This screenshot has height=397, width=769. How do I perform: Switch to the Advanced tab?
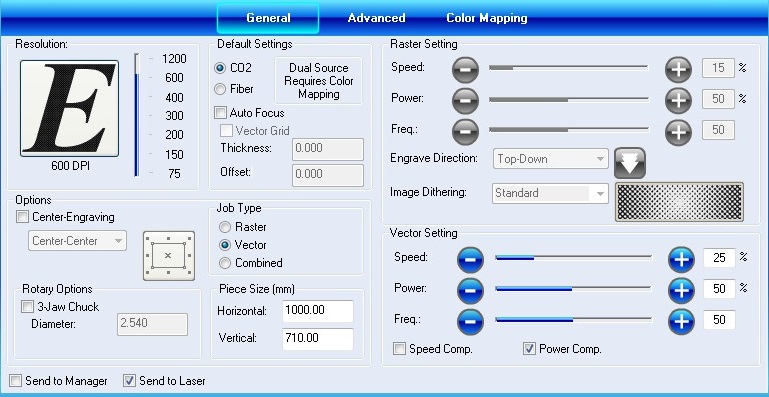click(x=377, y=18)
